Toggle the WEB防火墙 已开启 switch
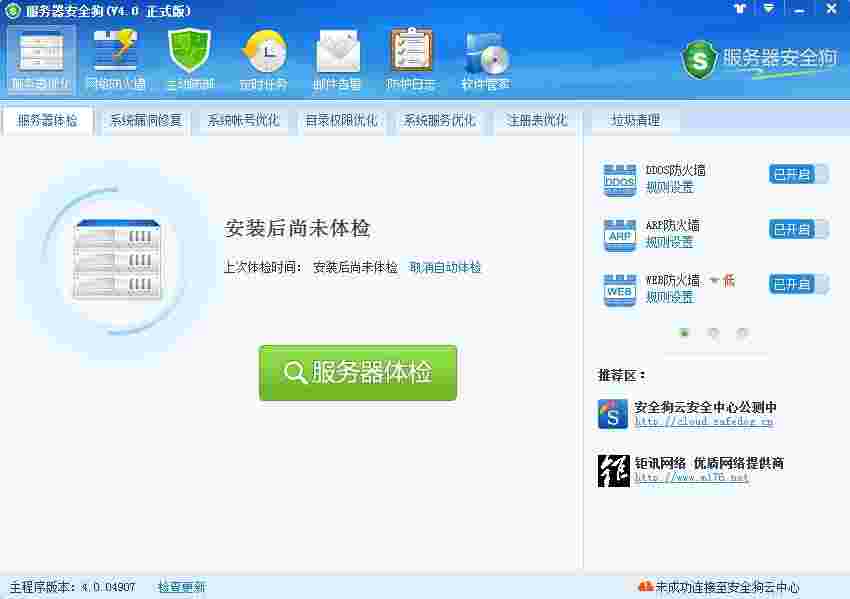Screen dimensions: 850x599 pos(797,284)
